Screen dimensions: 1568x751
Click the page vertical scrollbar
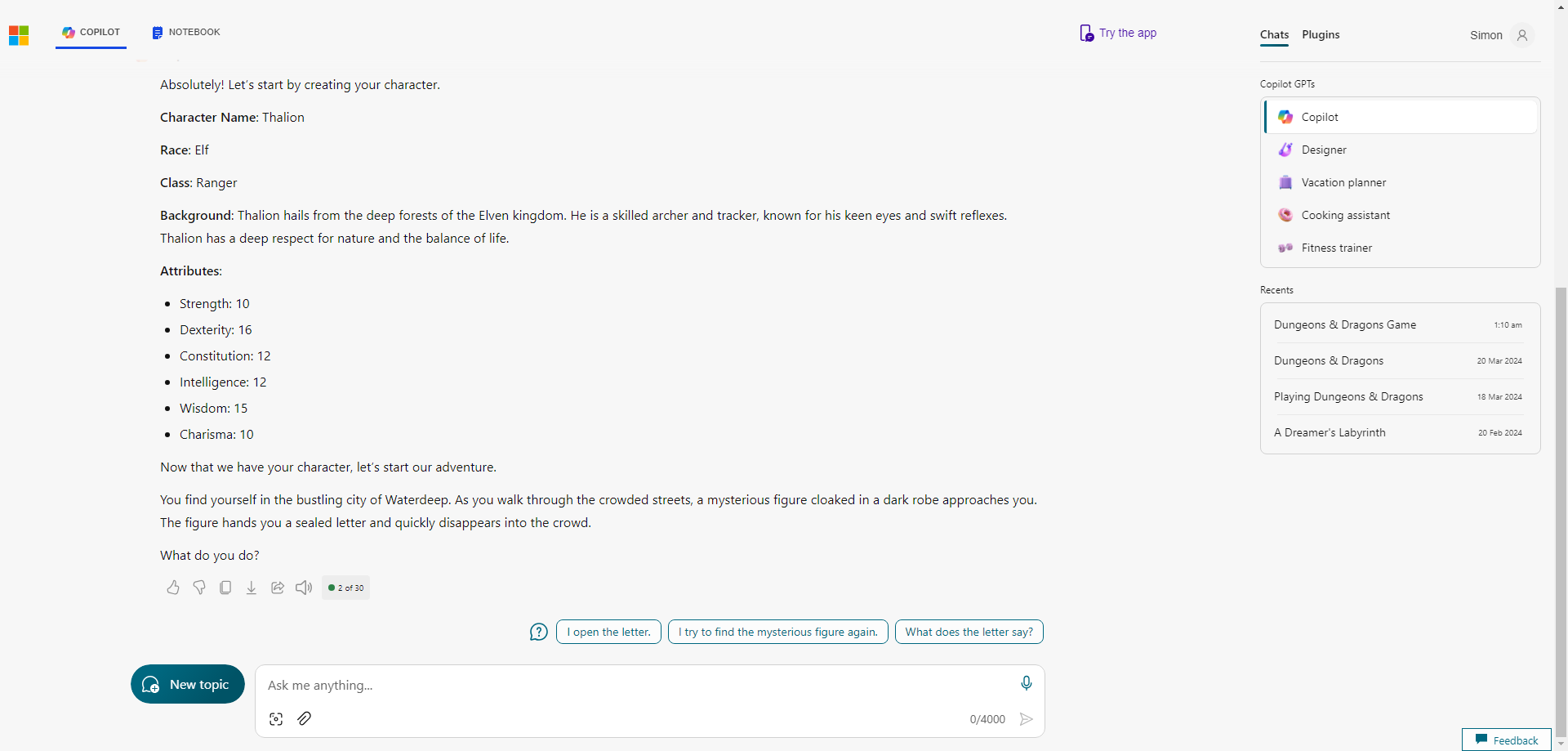click(1561, 511)
